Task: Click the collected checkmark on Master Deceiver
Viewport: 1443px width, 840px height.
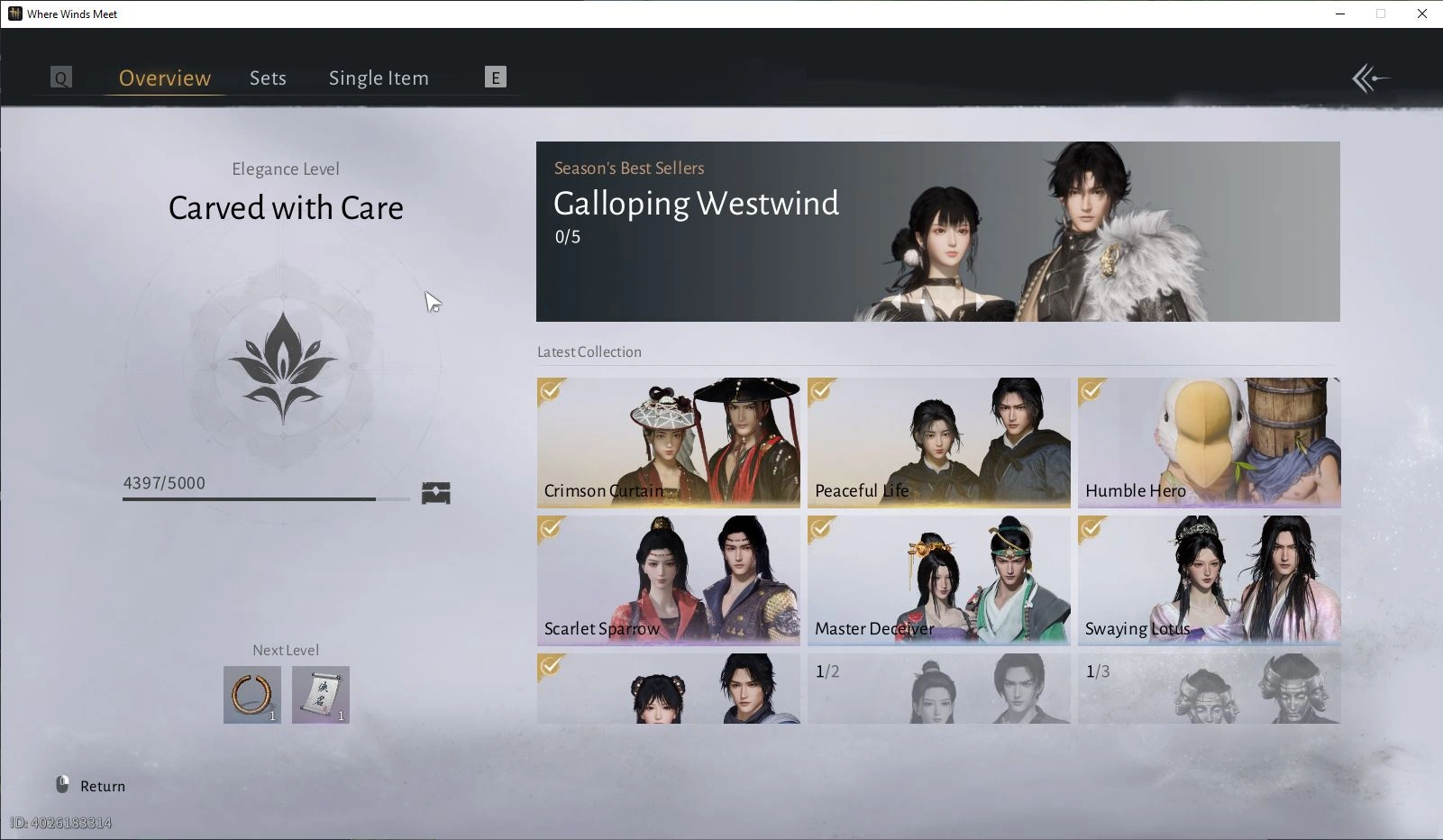Action: click(821, 529)
